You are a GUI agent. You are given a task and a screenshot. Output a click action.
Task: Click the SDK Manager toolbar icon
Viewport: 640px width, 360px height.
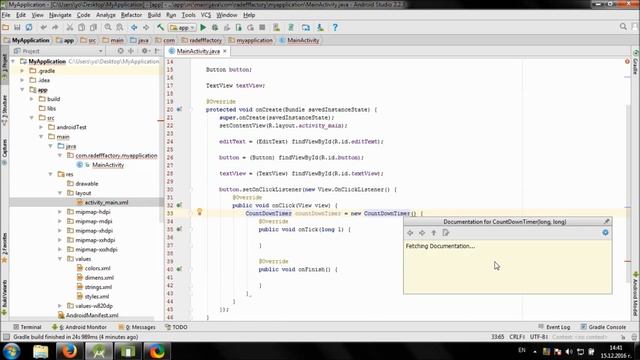coord(320,27)
